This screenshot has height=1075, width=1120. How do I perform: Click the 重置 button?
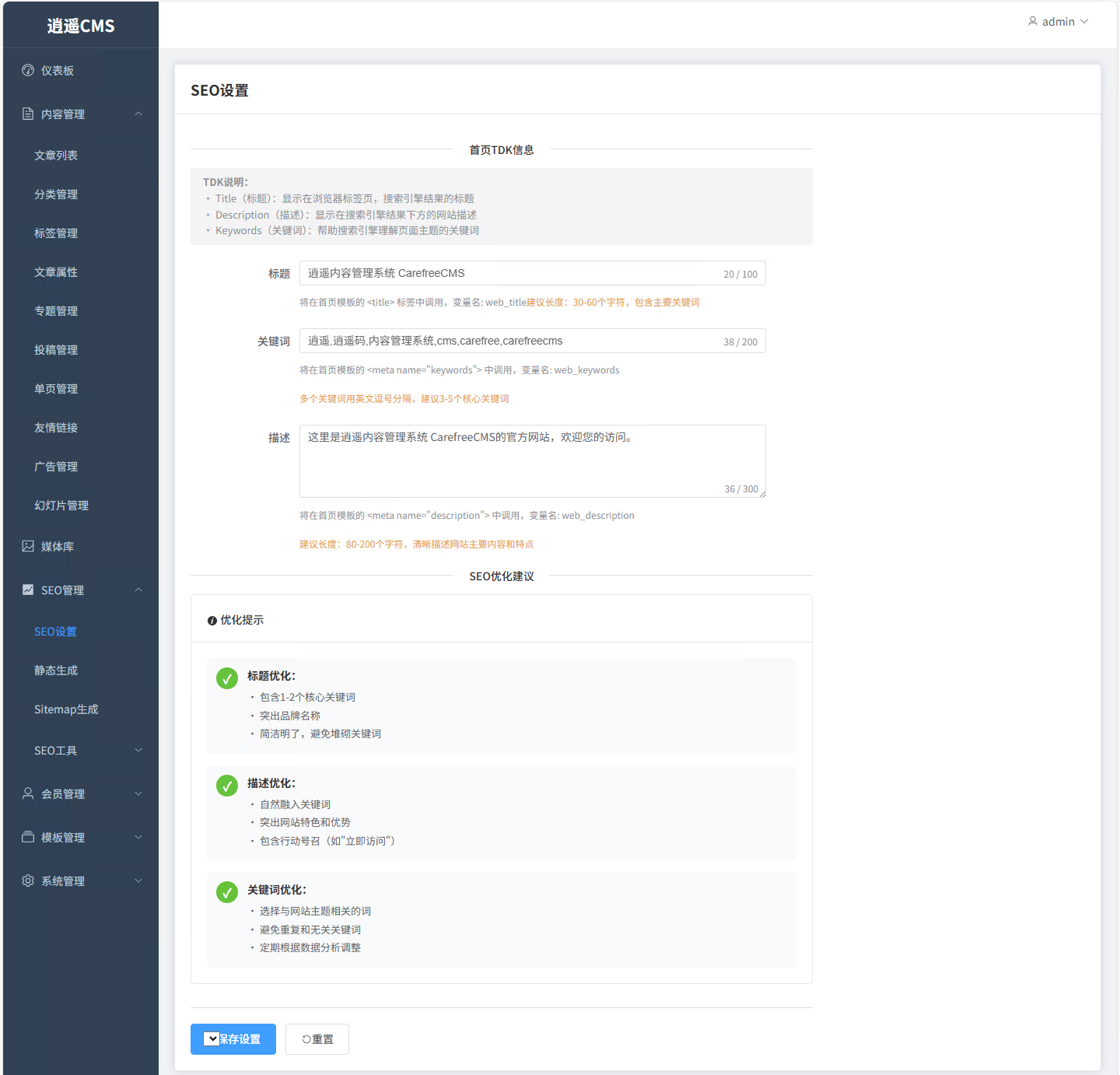(317, 1039)
